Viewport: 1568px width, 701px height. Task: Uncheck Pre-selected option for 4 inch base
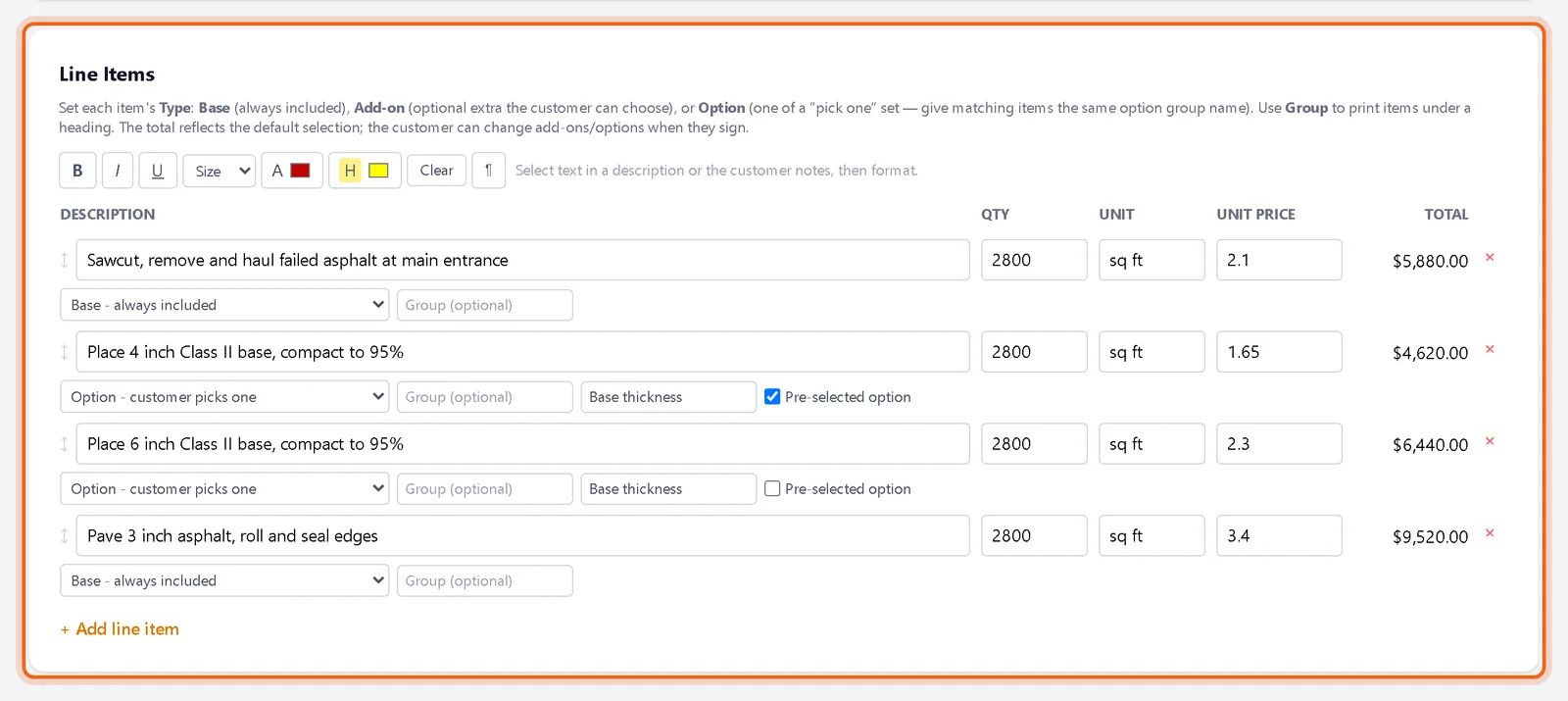tap(772, 397)
